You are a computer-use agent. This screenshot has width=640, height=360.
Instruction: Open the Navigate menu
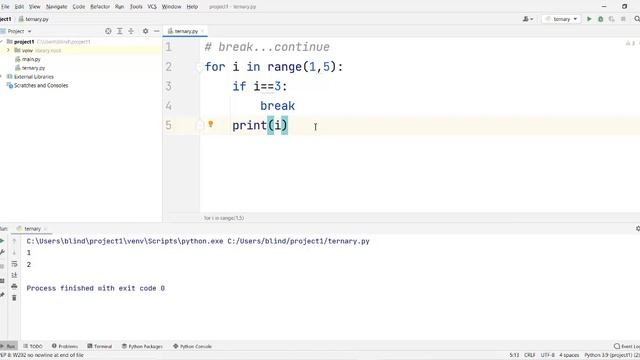56,7
